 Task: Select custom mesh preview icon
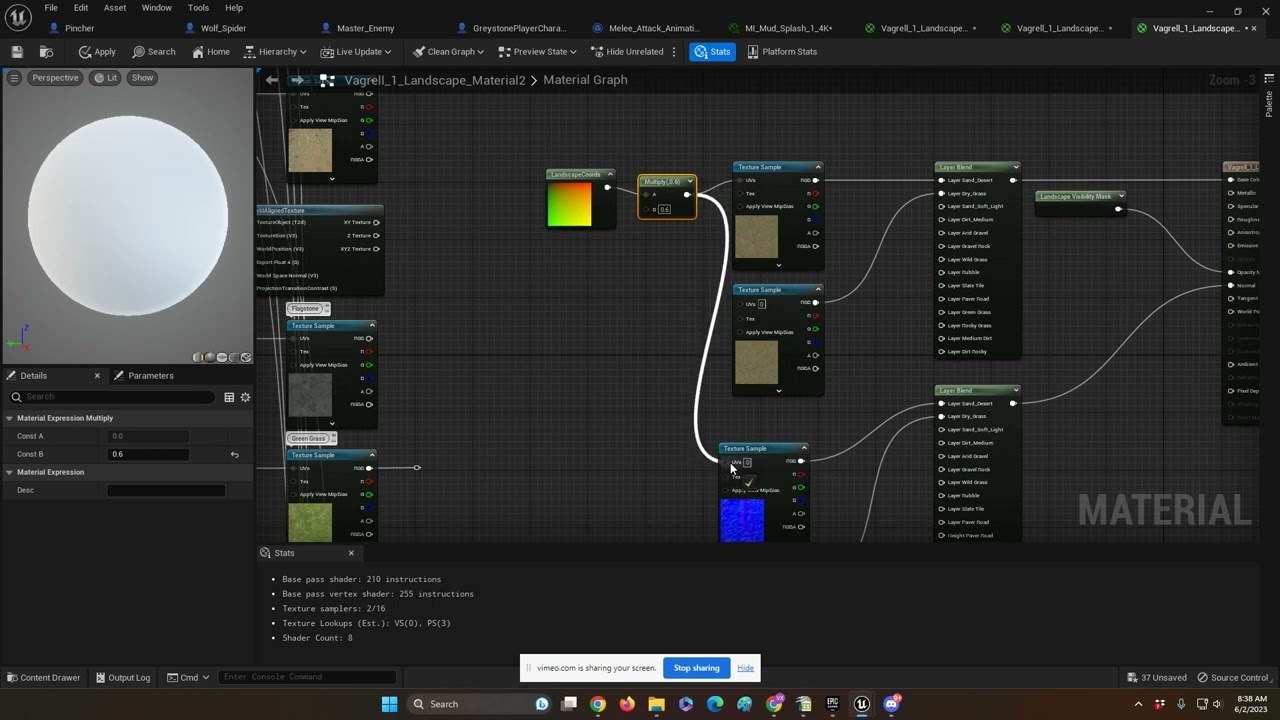[245, 357]
